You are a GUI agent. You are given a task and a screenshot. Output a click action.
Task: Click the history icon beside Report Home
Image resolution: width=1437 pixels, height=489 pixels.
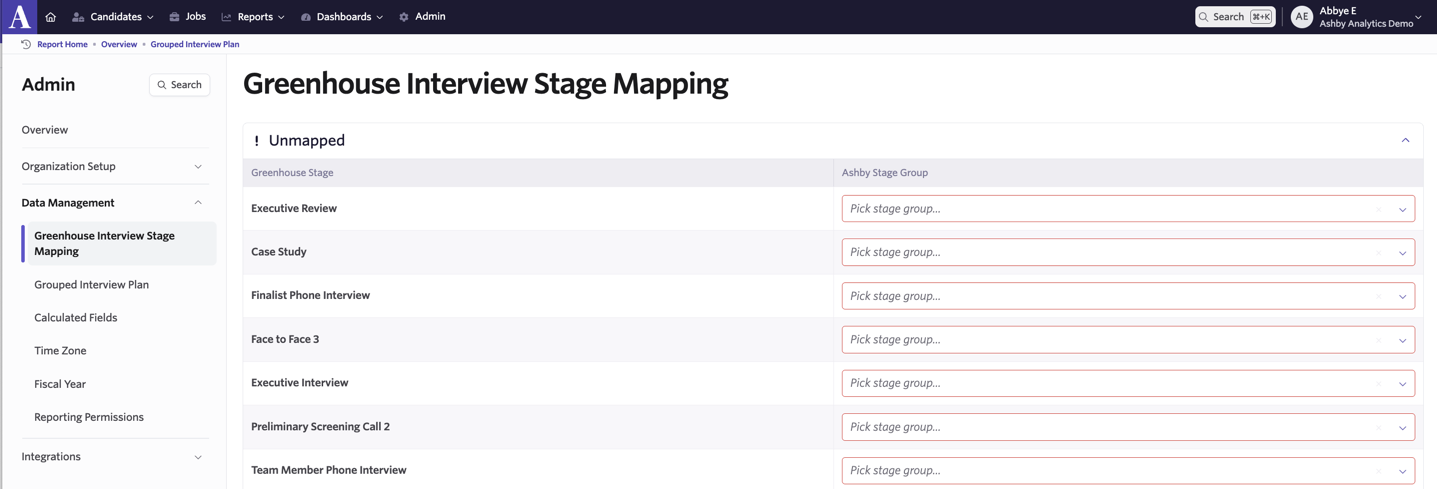click(x=26, y=44)
